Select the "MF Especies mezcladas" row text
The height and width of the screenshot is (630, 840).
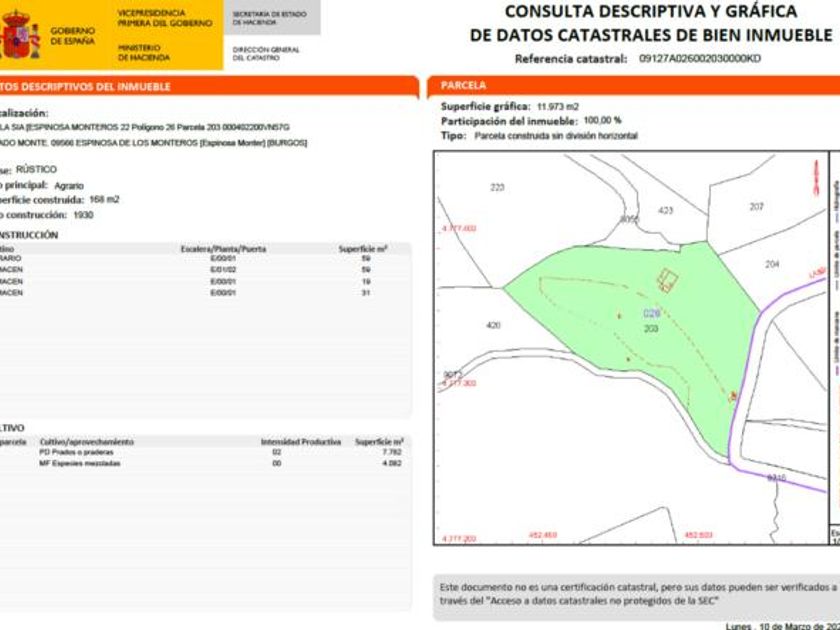pyautogui.click(x=80, y=463)
